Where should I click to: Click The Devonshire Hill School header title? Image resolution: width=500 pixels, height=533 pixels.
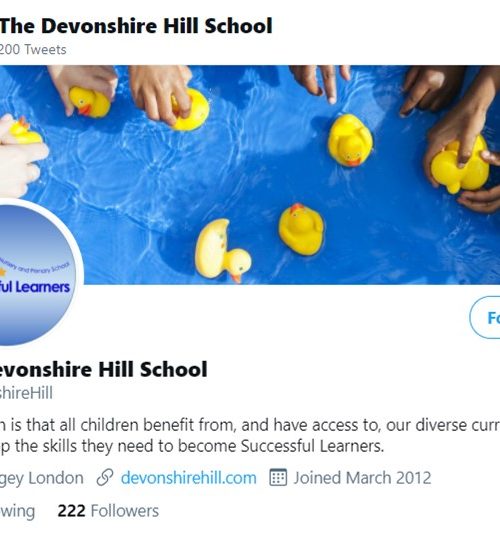click(x=136, y=26)
